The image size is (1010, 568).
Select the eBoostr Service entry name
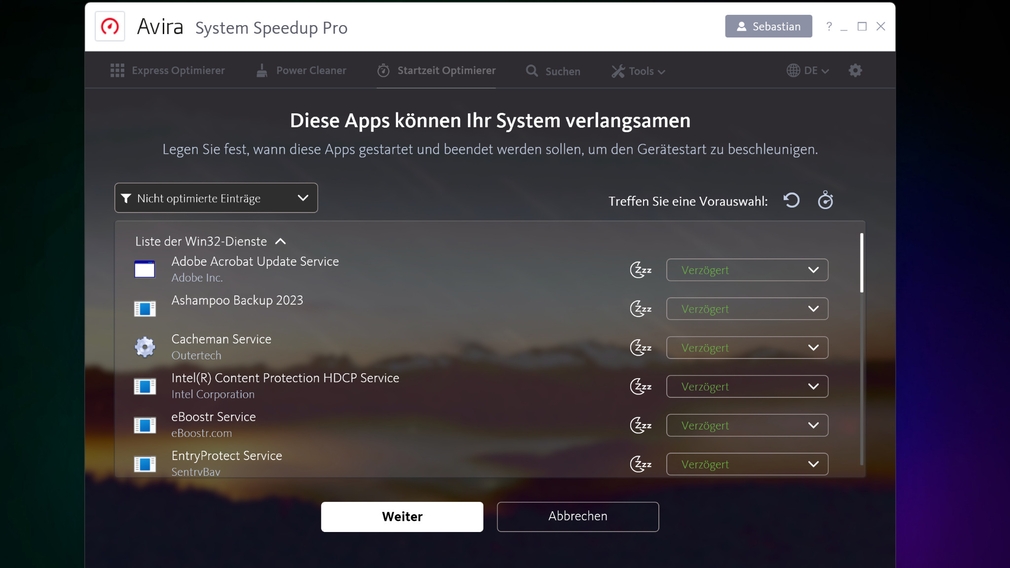pyautogui.click(x=213, y=417)
